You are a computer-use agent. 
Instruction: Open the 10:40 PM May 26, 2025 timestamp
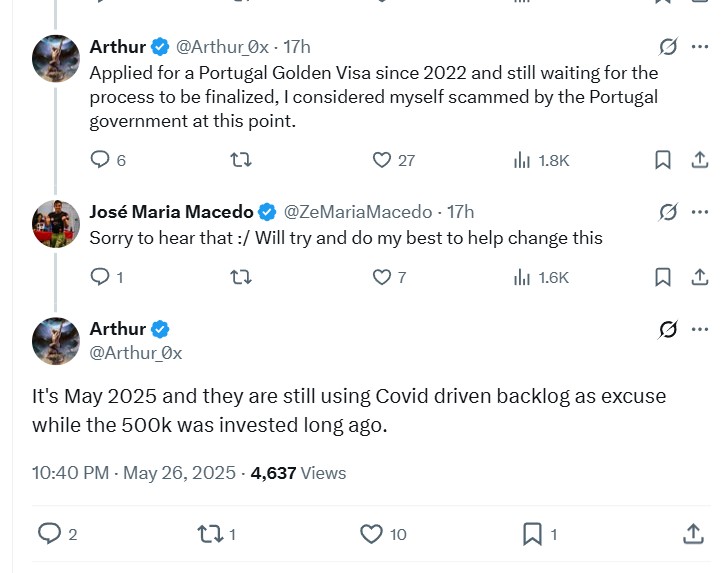pyautogui.click(x=134, y=473)
